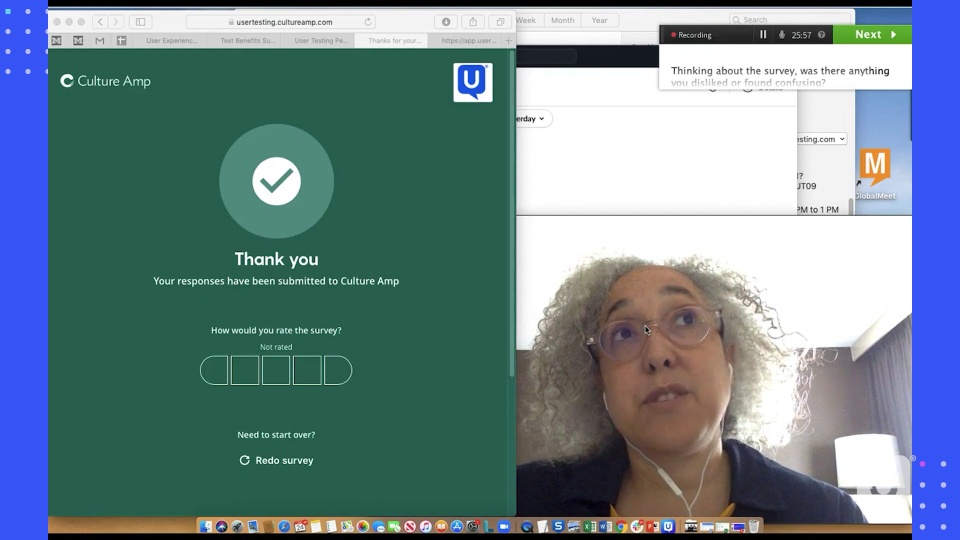Open Chrome in the Dock

coord(621,527)
